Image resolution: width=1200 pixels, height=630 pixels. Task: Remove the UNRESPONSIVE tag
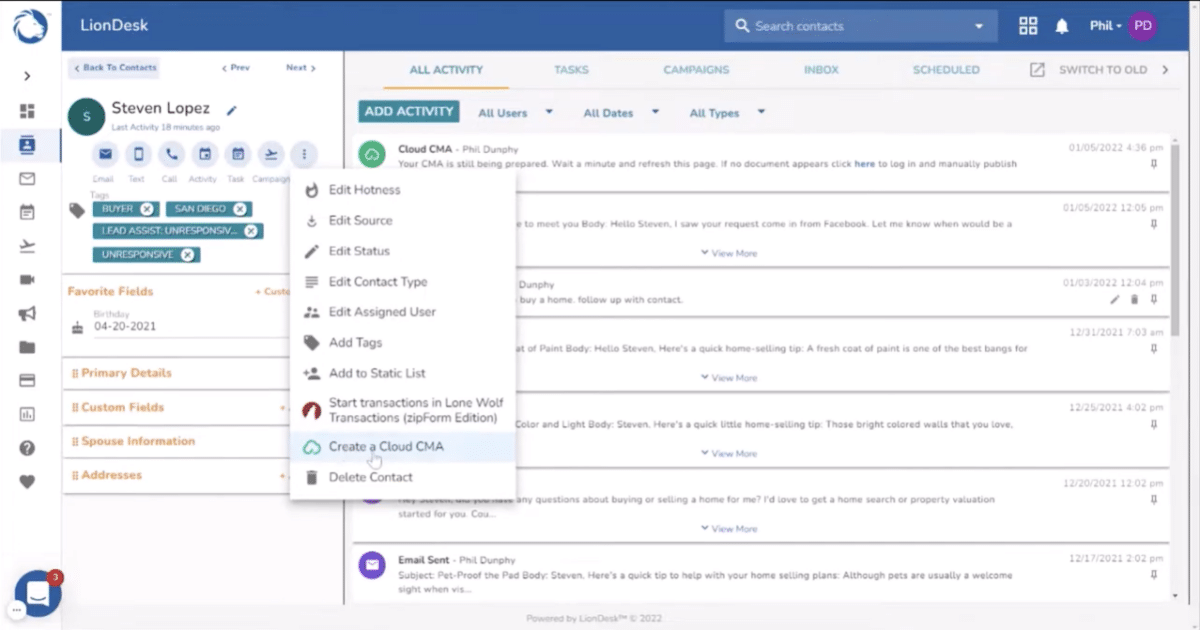pyautogui.click(x=187, y=255)
